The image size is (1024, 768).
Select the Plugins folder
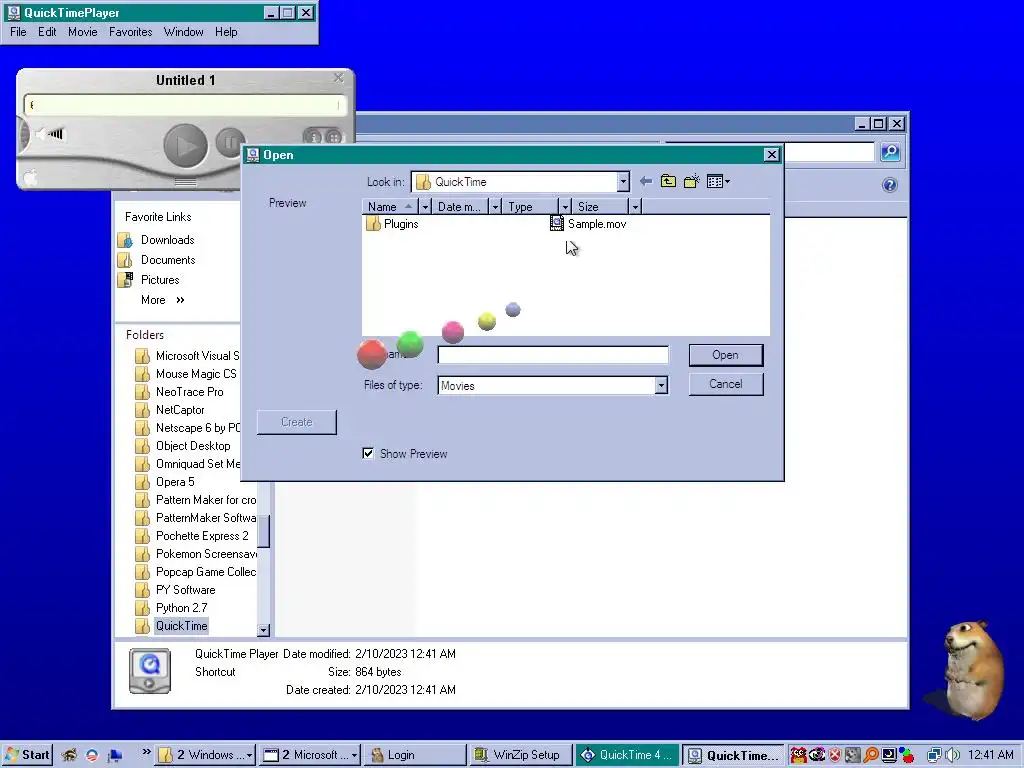pyautogui.click(x=392, y=224)
